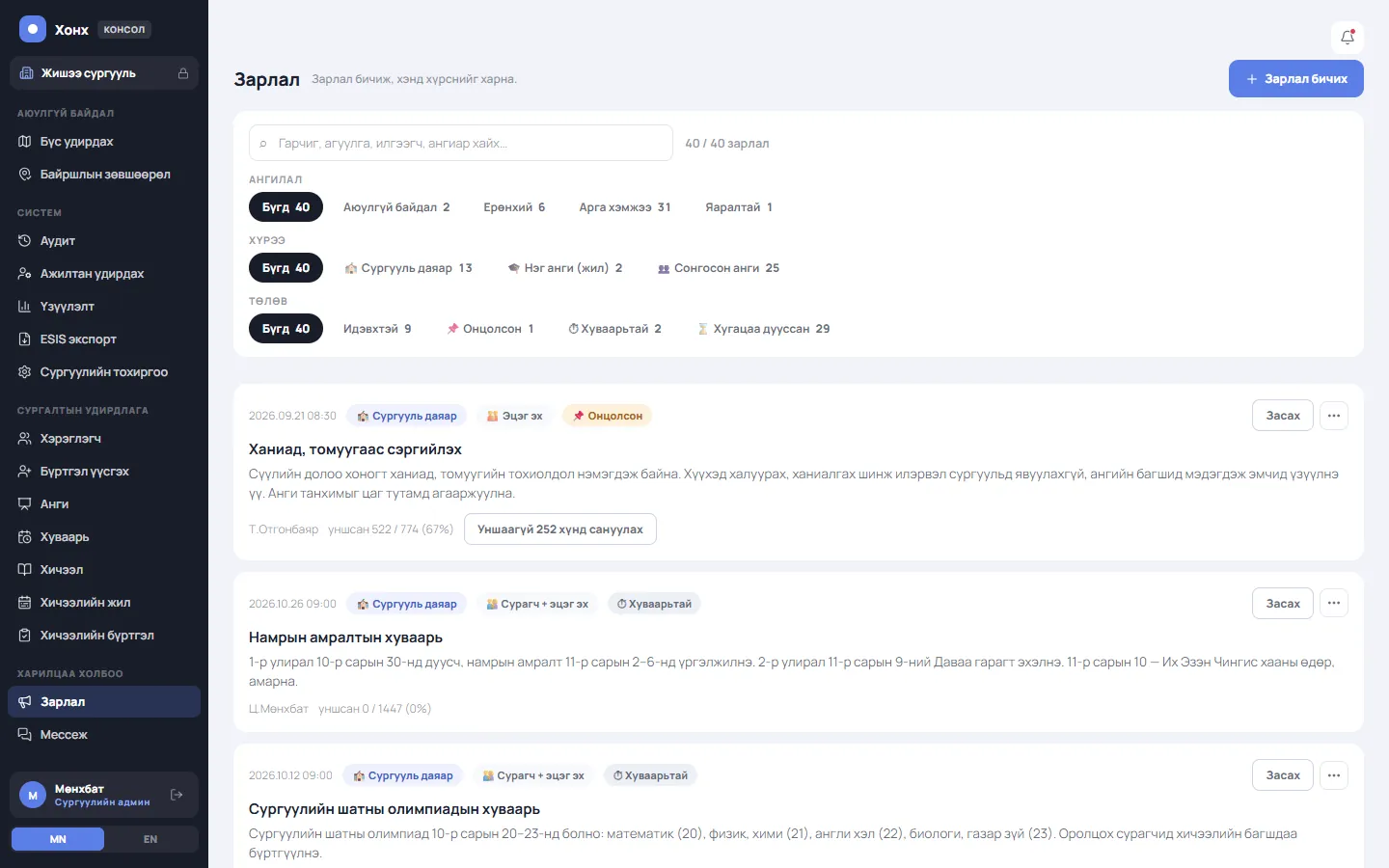The image size is (1389, 868).
Task: Click Засах for Намрын амралтын хуваарь
Action: [1283, 604]
